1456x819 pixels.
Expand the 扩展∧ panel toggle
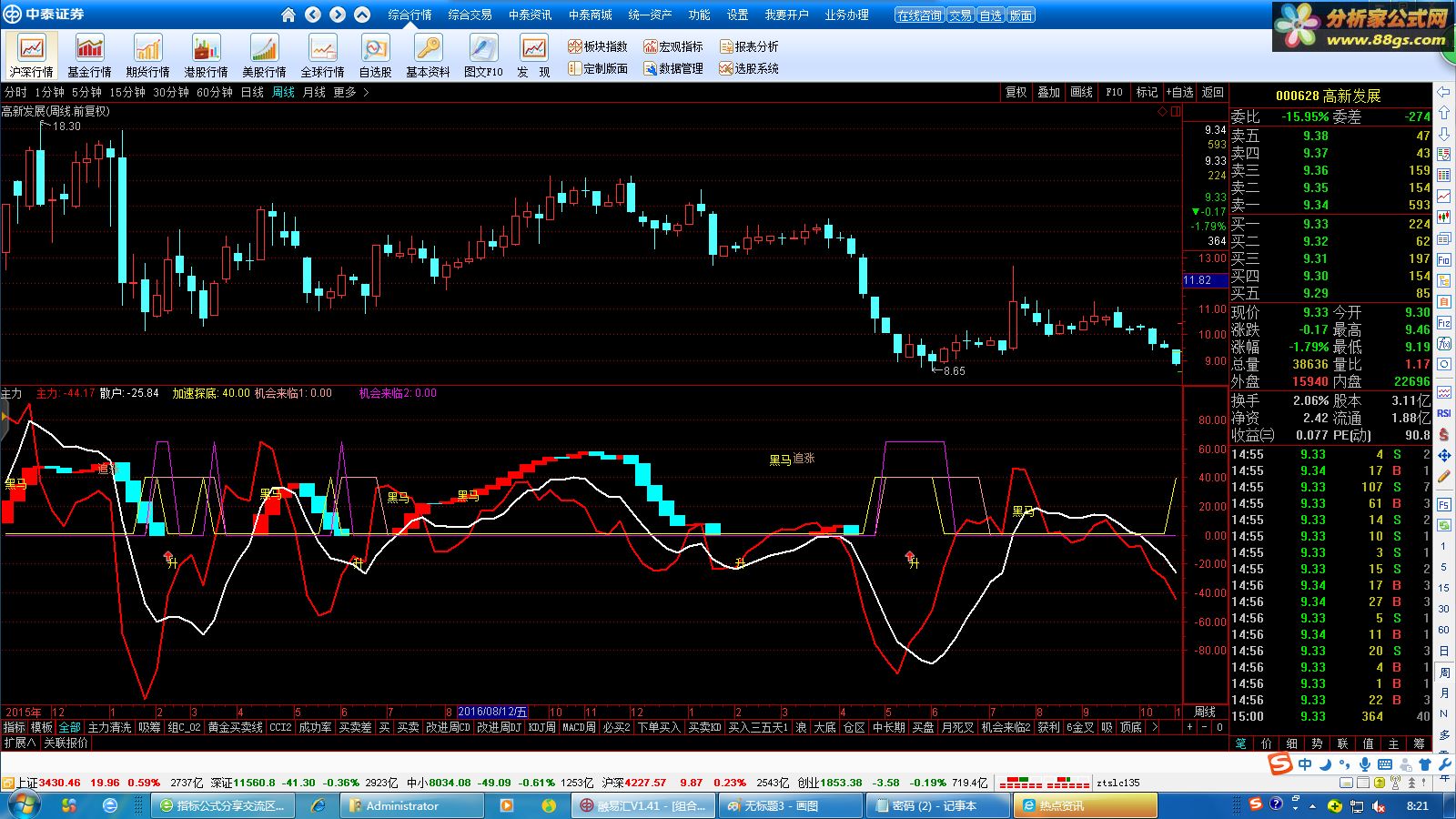(x=20, y=743)
